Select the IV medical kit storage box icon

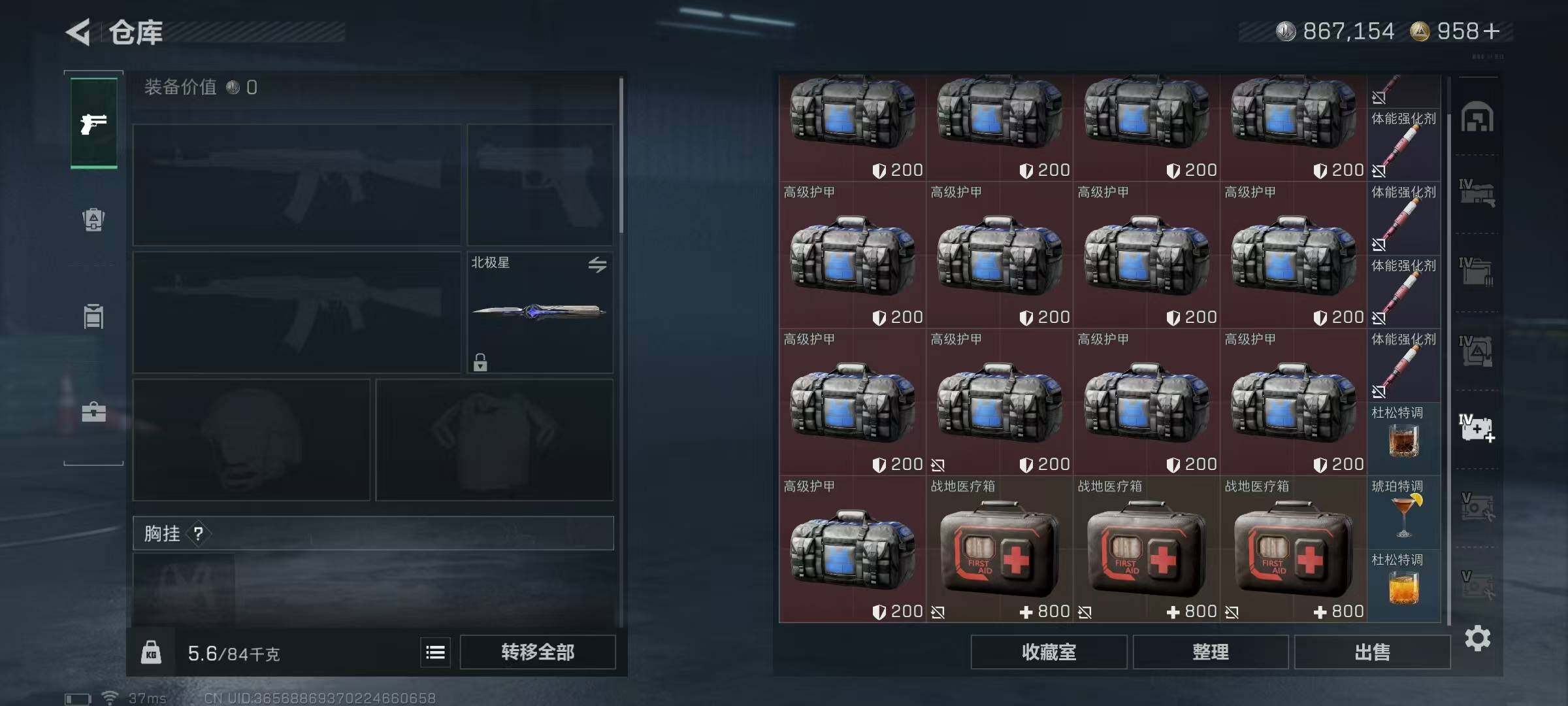point(1477,428)
